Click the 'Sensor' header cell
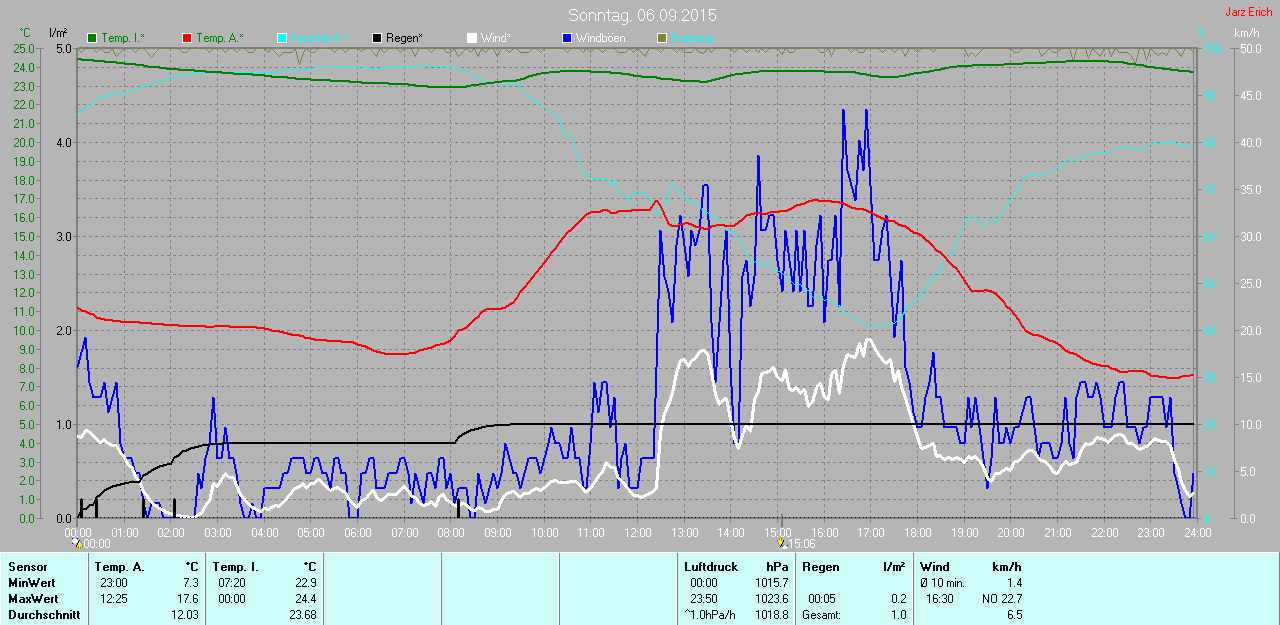 pos(27,567)
